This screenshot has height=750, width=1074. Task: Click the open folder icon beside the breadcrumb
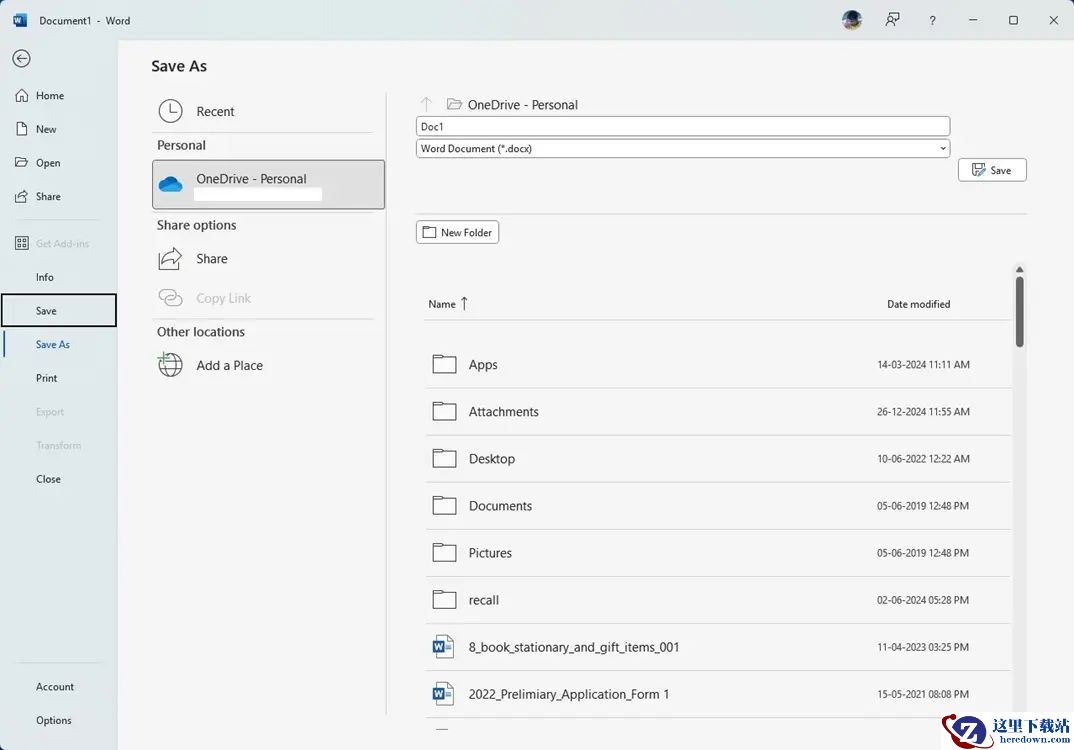tap(454, 104)
